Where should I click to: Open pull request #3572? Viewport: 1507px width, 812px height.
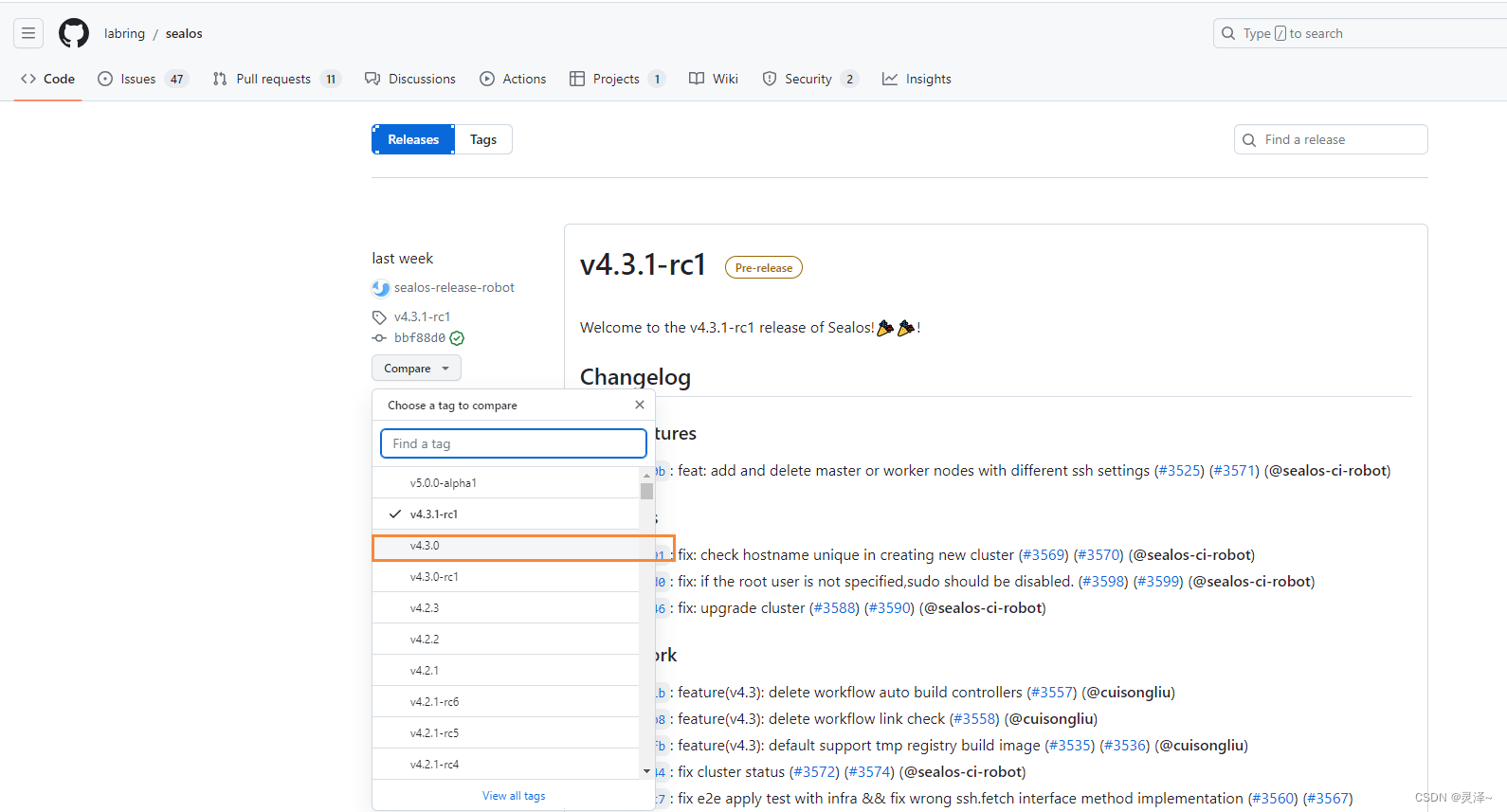coord(814,772)
